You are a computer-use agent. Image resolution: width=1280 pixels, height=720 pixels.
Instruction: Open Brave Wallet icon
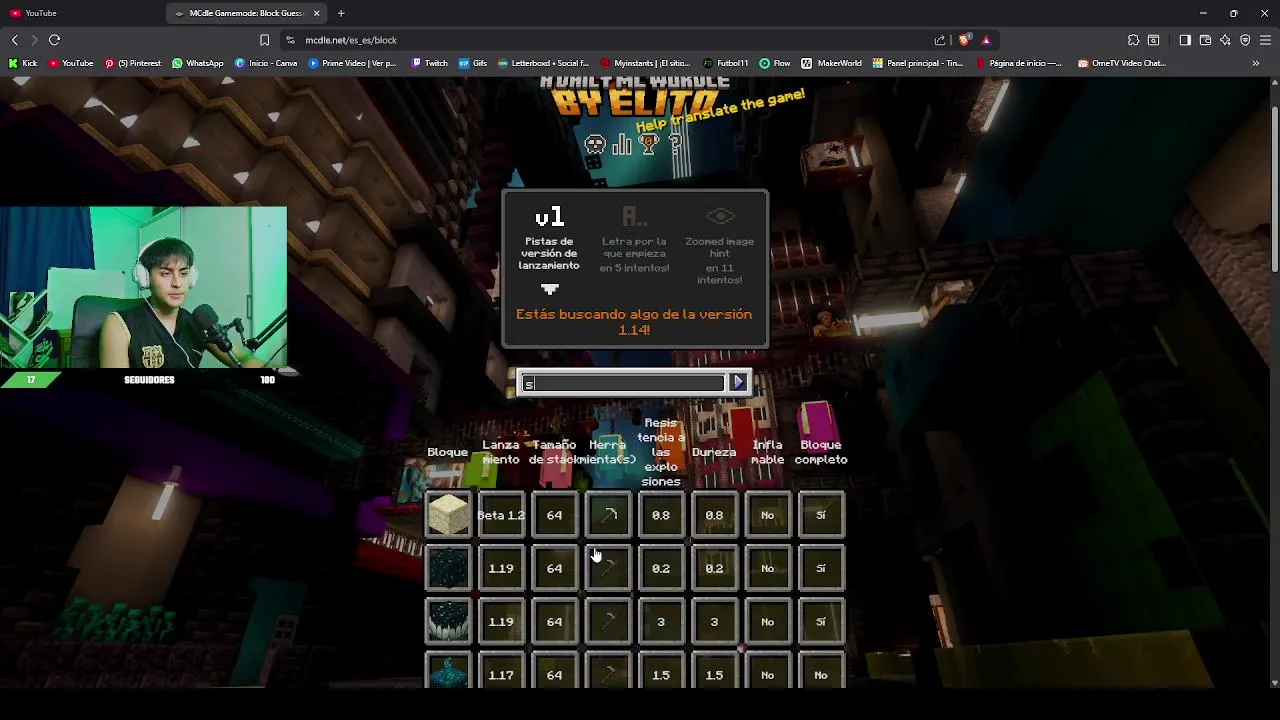click(x=1205, y=40)
